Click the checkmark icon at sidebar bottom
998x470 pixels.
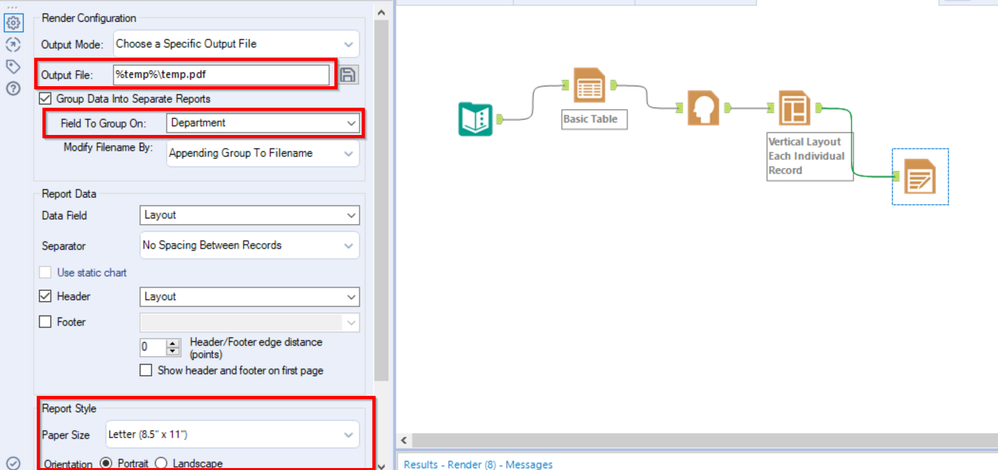(13, 463)
